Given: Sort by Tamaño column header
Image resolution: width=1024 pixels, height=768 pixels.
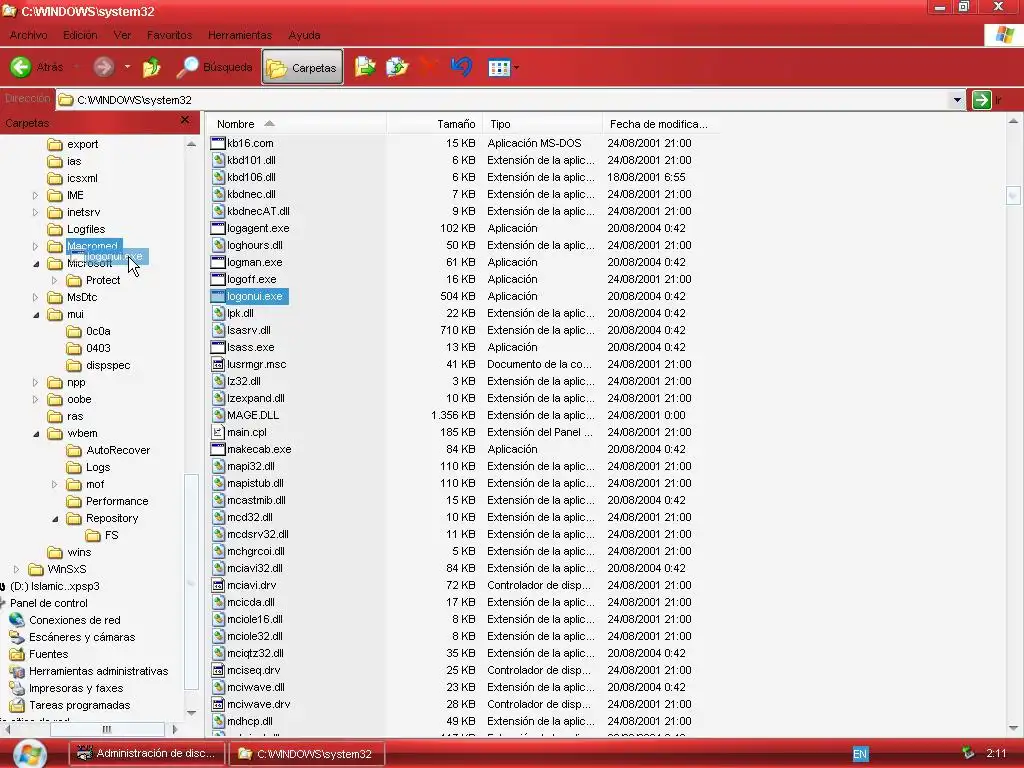Looking at the screenshot, I should (x=434, y=124).
